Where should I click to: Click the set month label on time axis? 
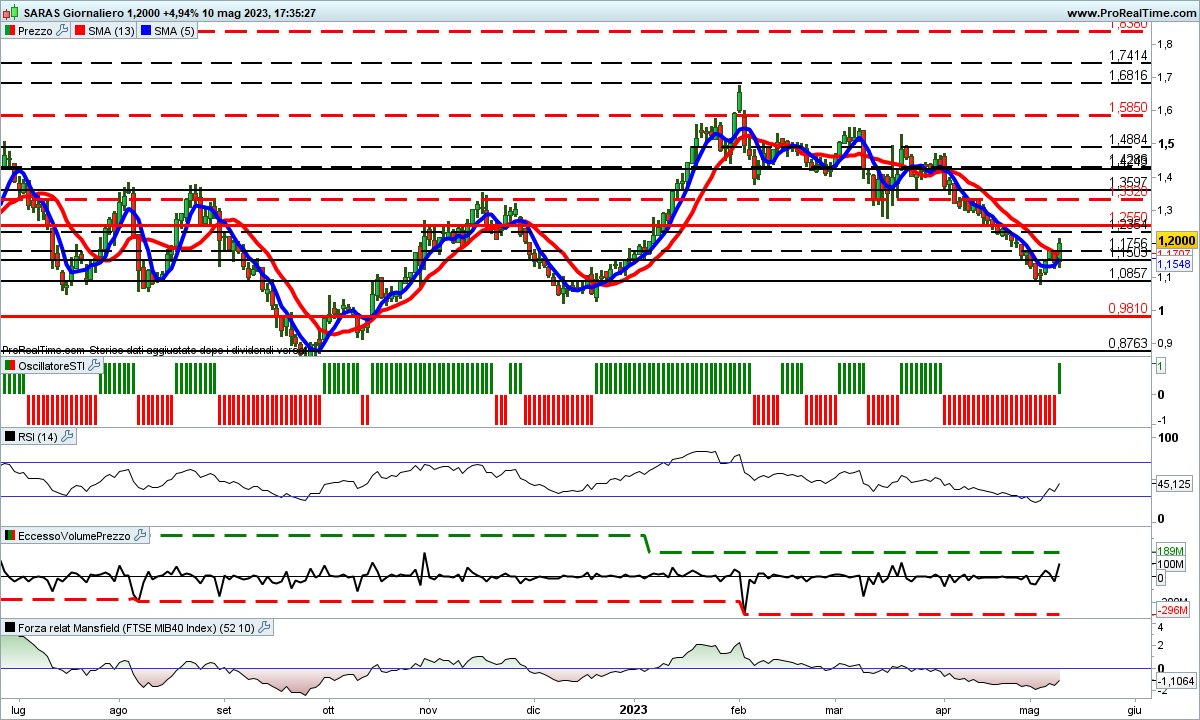224,710
